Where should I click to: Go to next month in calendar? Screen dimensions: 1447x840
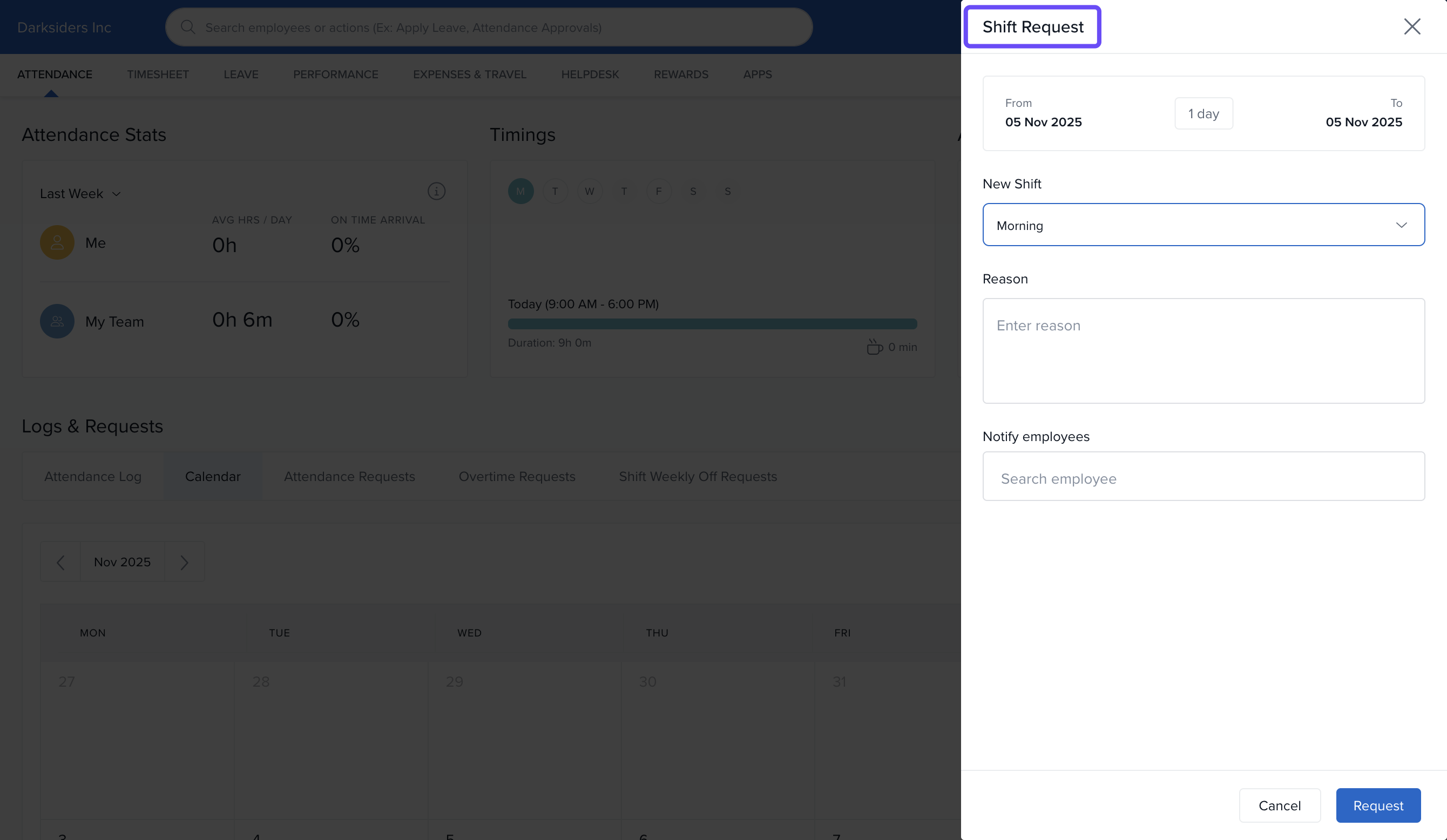point(184,562)
